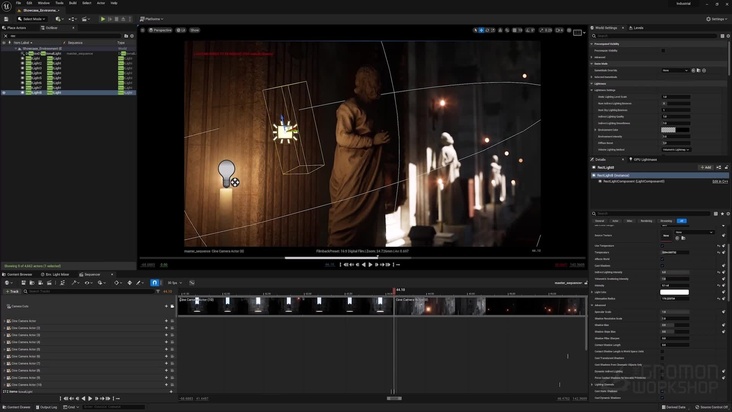Switch to the Env. Light Mixer tab

[55, 274]
